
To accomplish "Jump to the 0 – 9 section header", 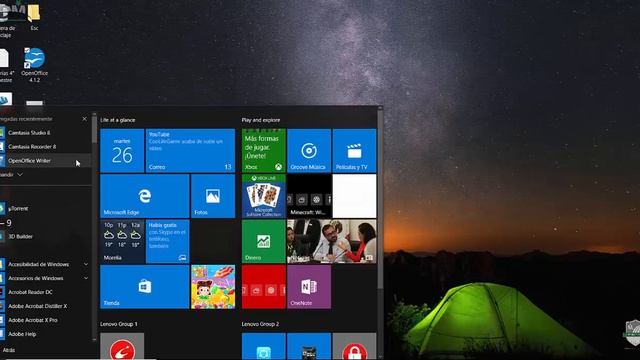I will tap(7, 223).
